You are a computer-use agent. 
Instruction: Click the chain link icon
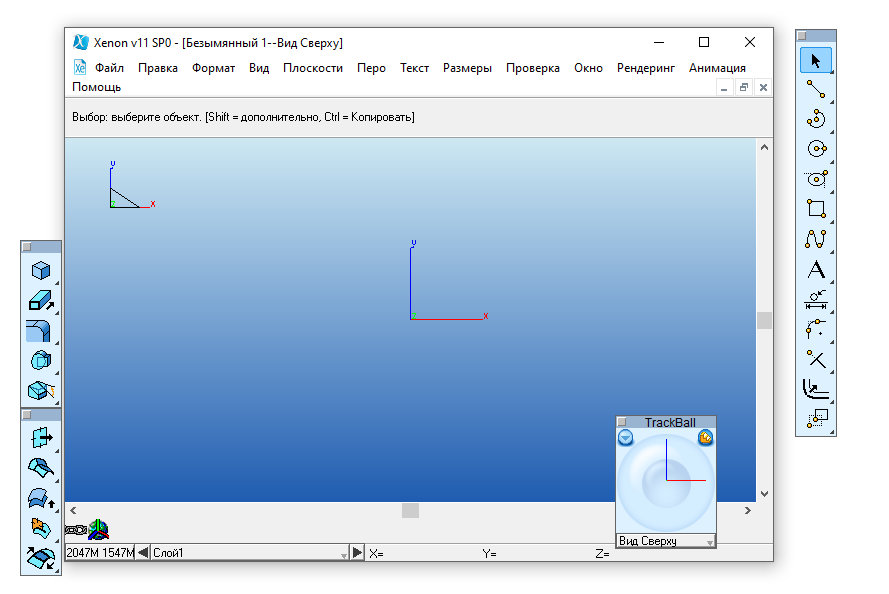[75, 530]
